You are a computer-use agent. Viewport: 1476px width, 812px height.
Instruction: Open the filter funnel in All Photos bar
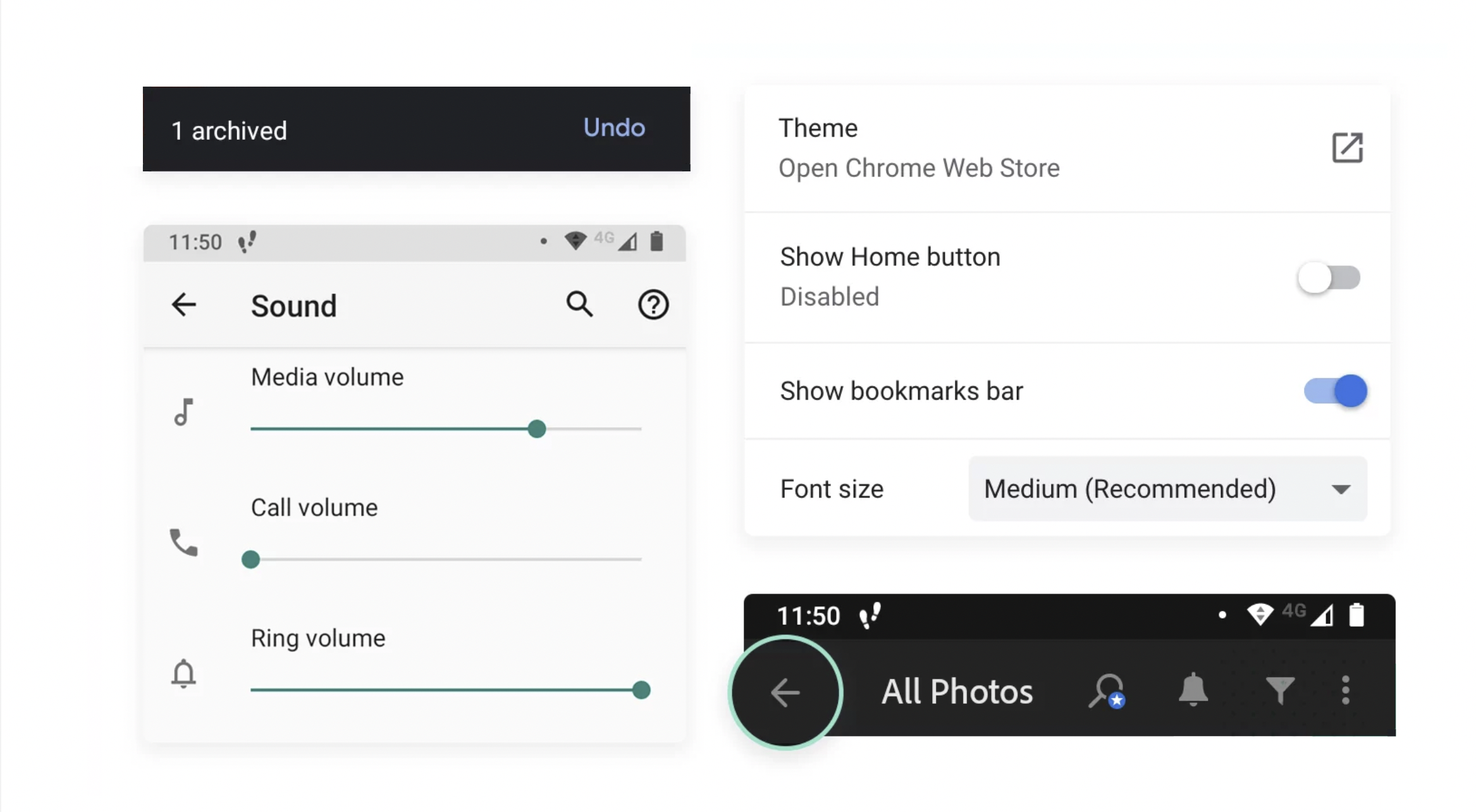[1280, 691]
